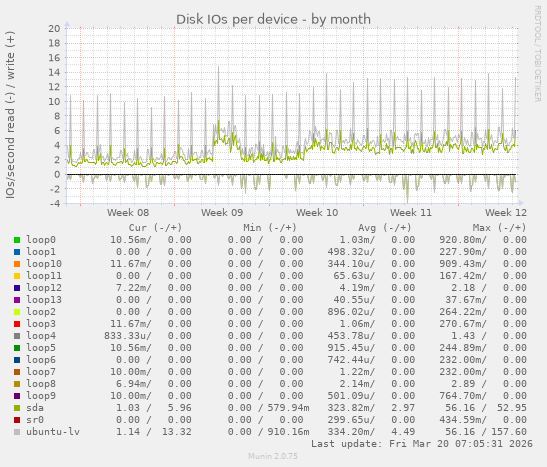
Task: Click the loop13 purple legend swatch
Action: (x=17, y=300)
